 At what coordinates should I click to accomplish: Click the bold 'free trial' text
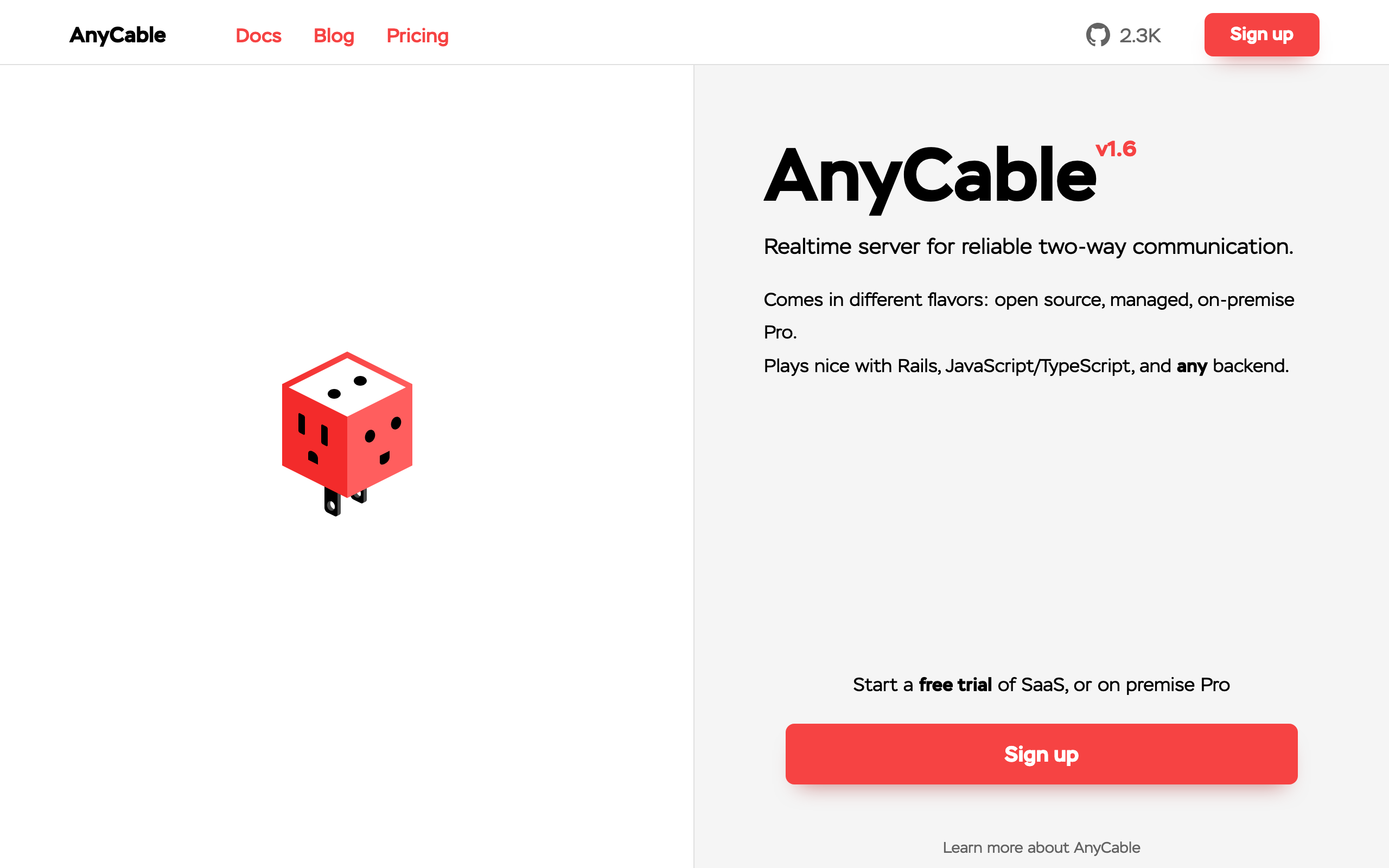coord(955,685)
